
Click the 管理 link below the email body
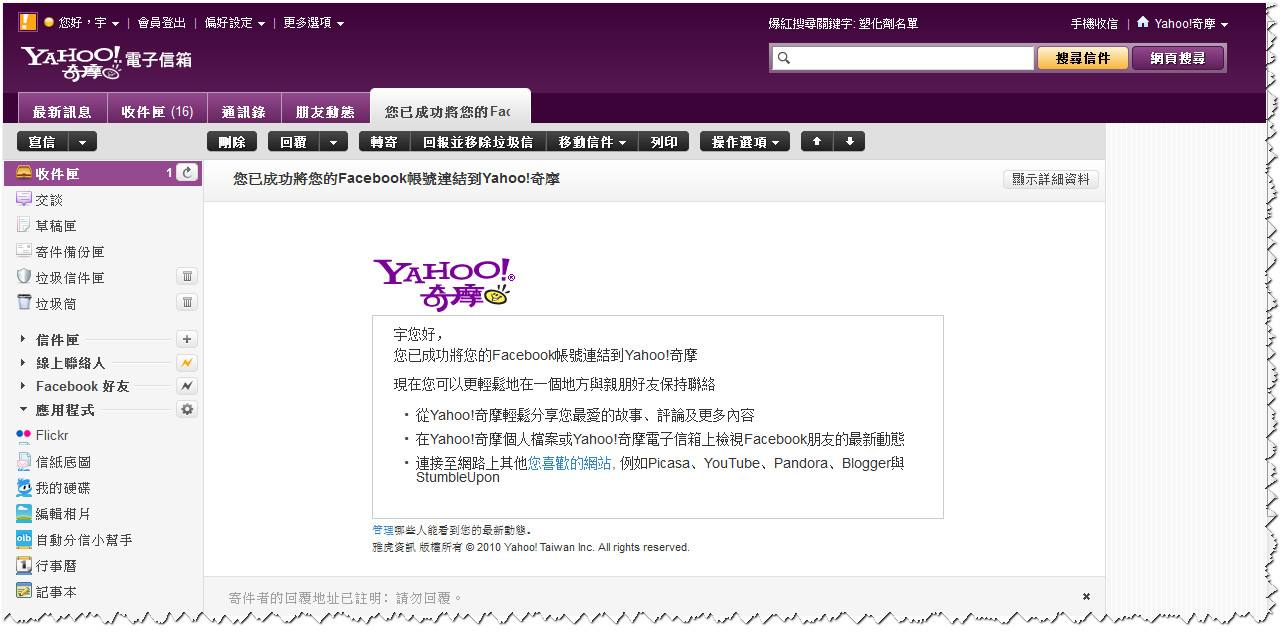coord(383,530)
